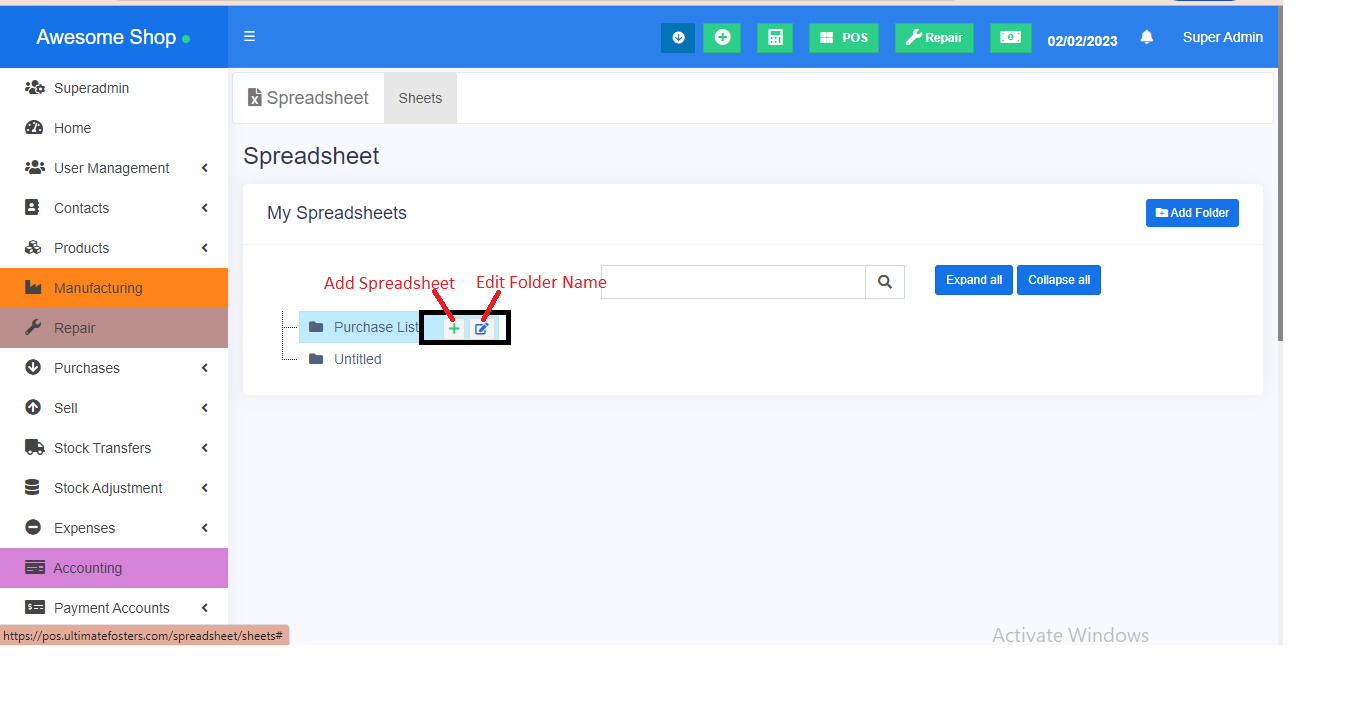The height and width of the screenshot is (712, 1364).
Task: Expand the User Management menu
Action: (112, 168)
